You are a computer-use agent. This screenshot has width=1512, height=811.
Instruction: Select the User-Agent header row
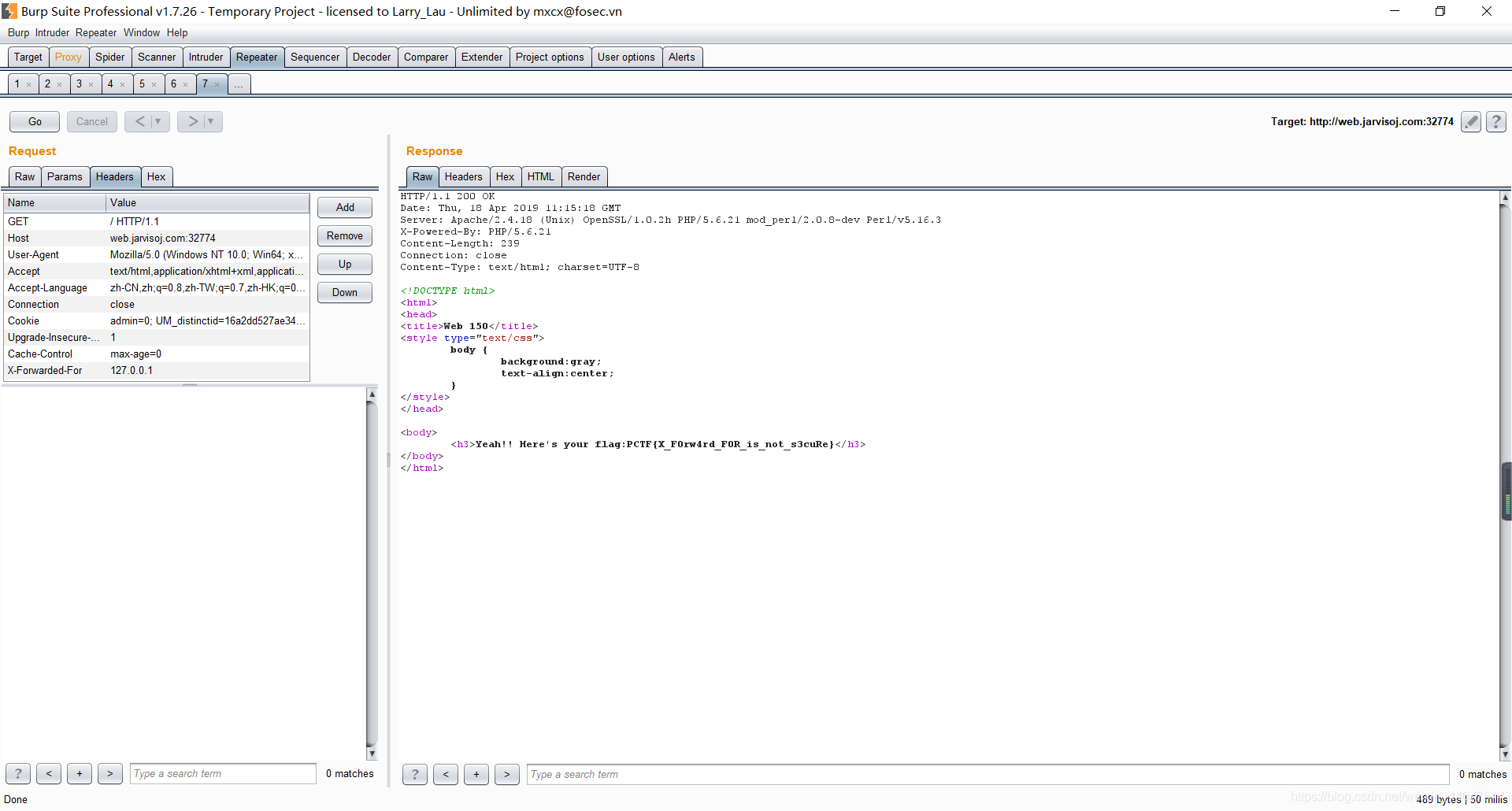pyautogui.click(x=157, y=254)
